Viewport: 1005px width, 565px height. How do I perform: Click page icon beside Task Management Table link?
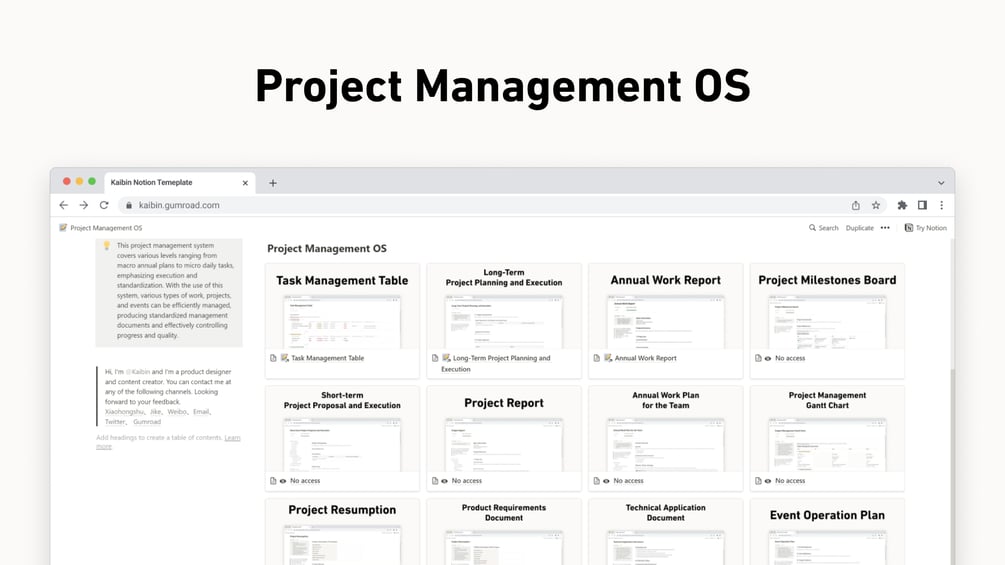click(273, 358)
